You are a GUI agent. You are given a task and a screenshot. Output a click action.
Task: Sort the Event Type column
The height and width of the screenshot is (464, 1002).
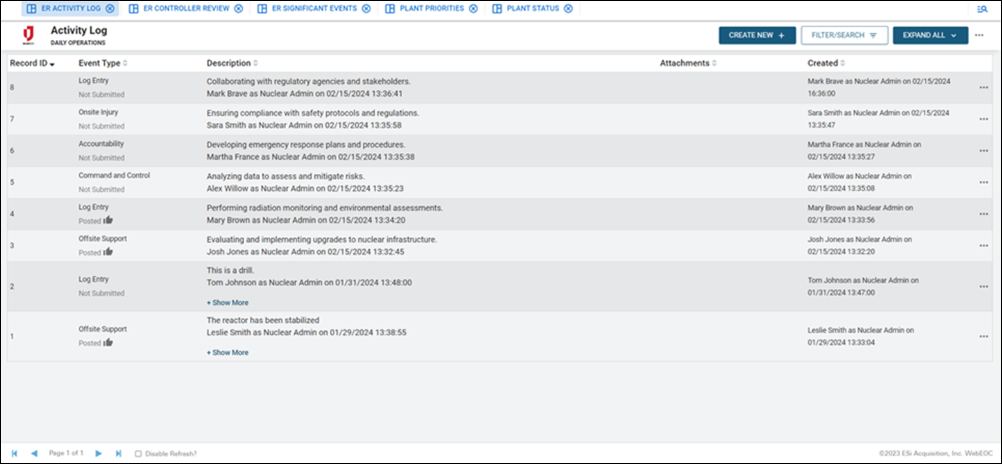coord(102,63)
